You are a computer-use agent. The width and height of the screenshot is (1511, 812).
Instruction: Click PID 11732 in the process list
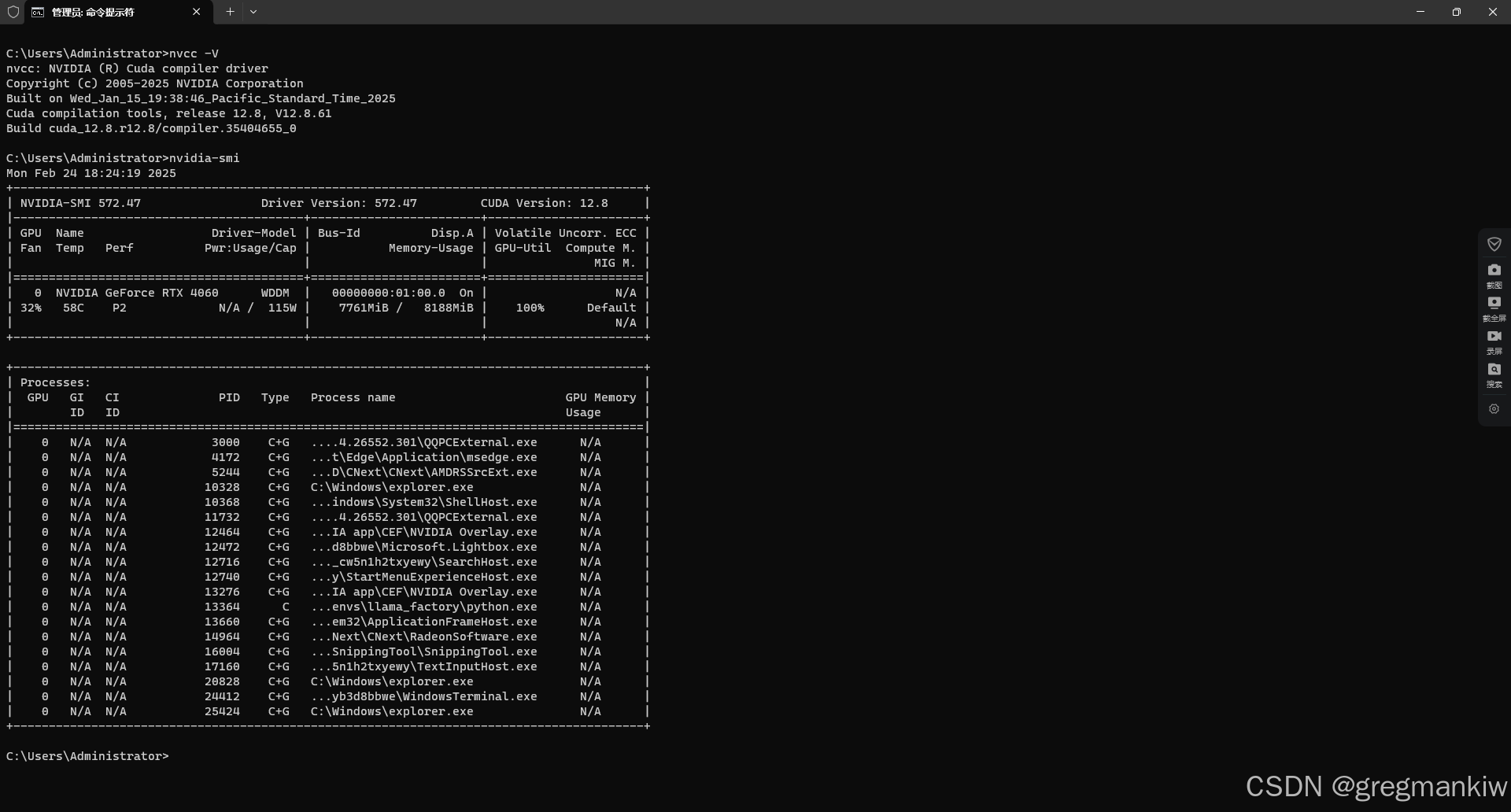222,517
